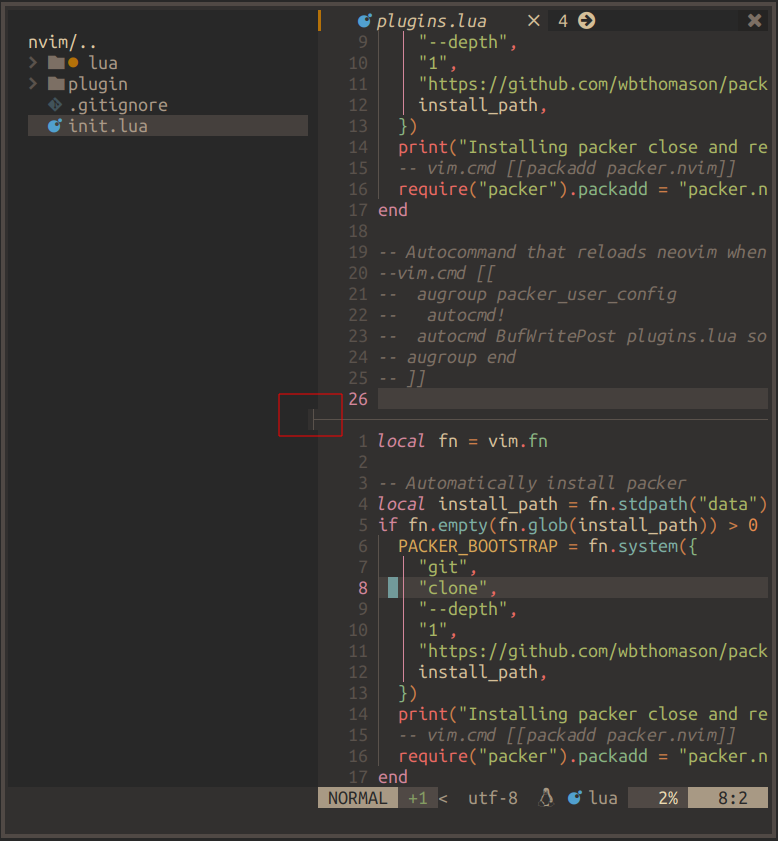
Task: Click the Lua icon on plugins.lua tab
Action: tap(365, 21)
